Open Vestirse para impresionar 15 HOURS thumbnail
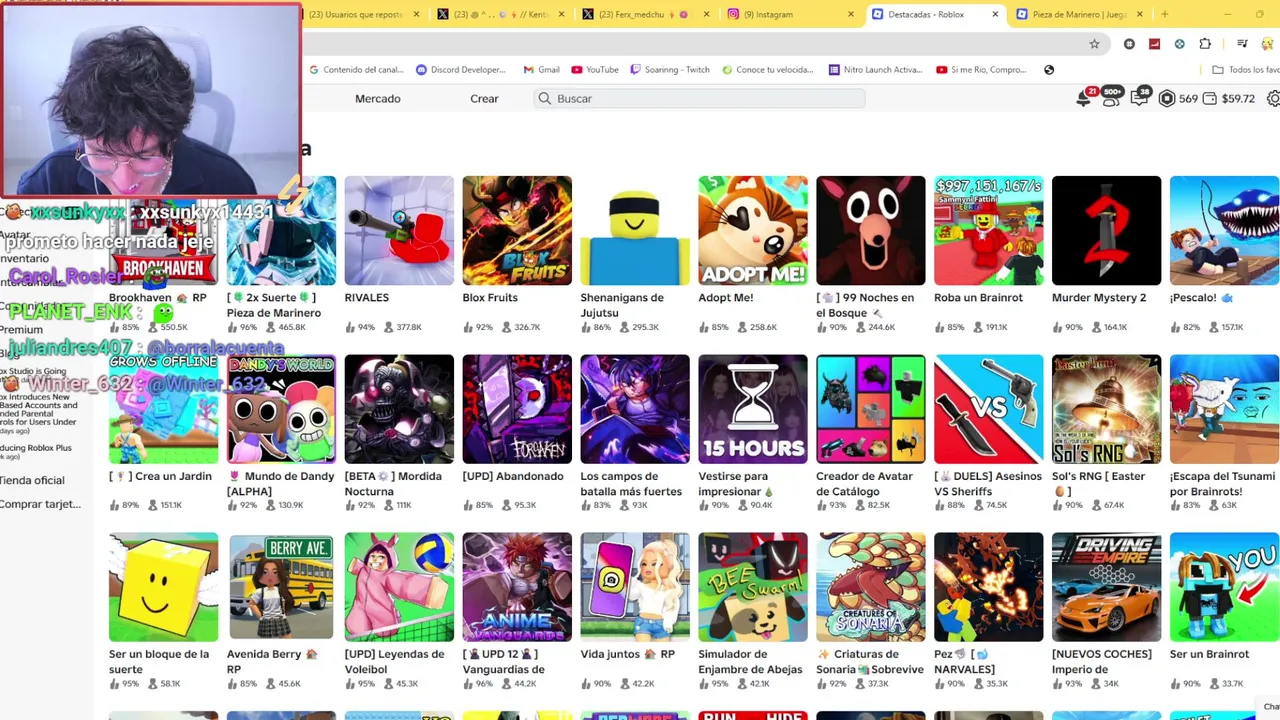The height and width of the screenshot is (720, 1280). [x=753, y=409]
